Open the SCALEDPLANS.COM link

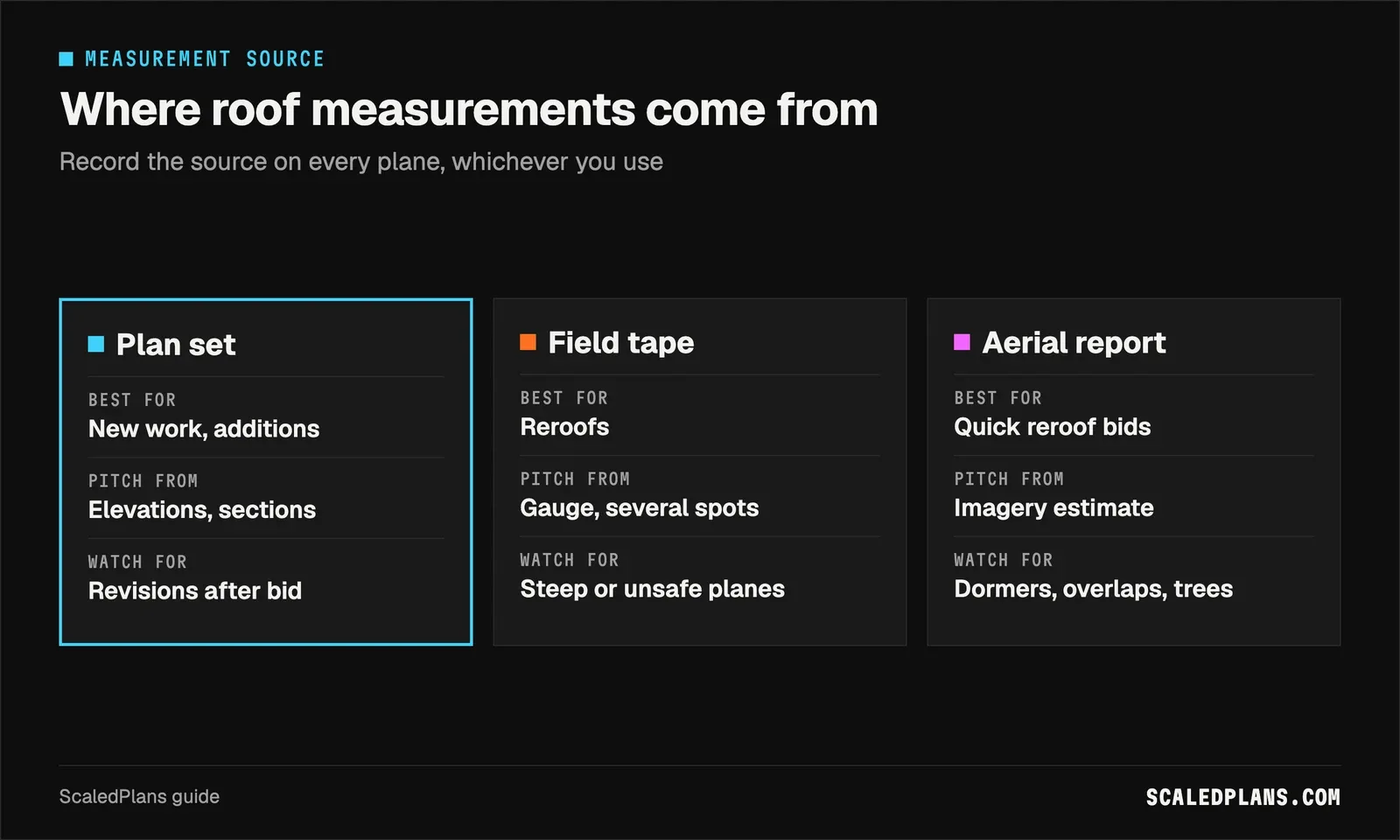pyautogui.click(x=1243, y=798)
